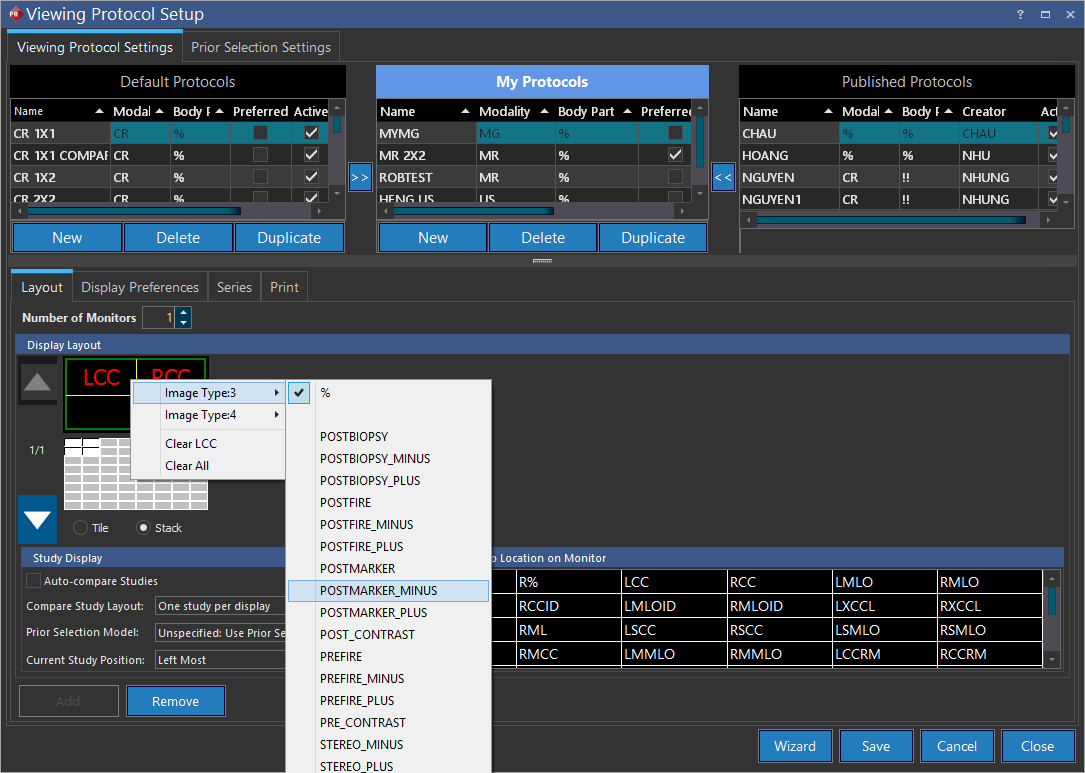Click the LCC display layout cell
The width and height of the screenshot is (1085, 773).
[100, 378]
